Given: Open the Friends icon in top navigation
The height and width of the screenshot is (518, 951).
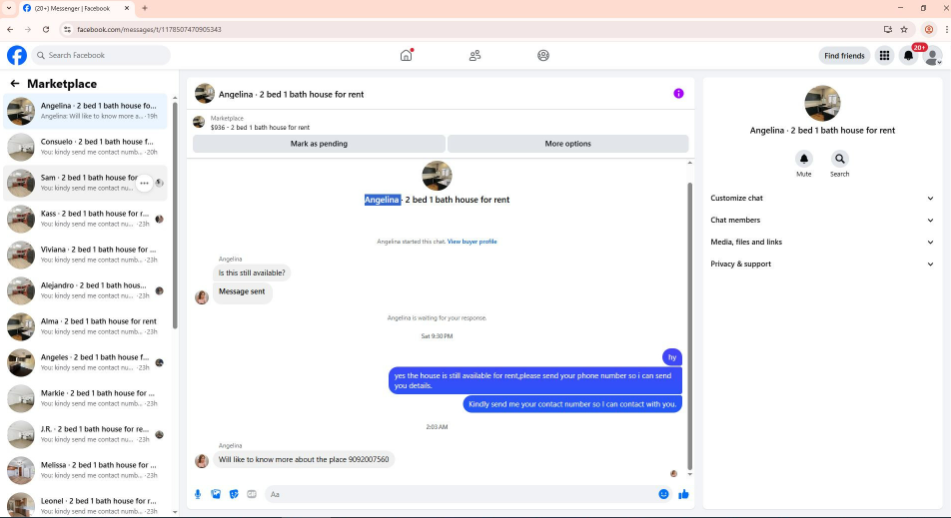Looking at the screenshot, I should 475,55.
